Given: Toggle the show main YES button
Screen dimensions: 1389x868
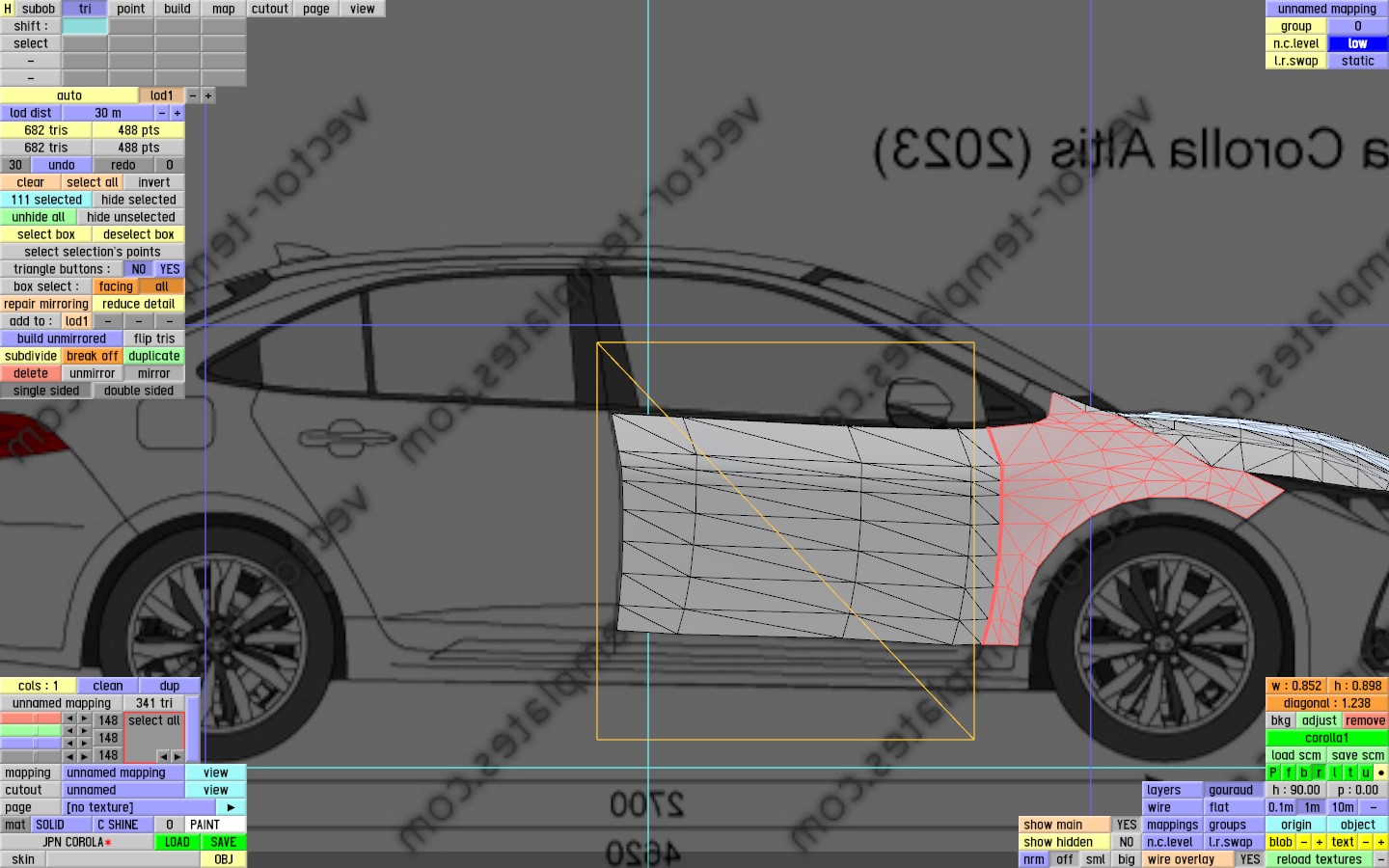Looking at the screenshot, I should [1127, 825].
